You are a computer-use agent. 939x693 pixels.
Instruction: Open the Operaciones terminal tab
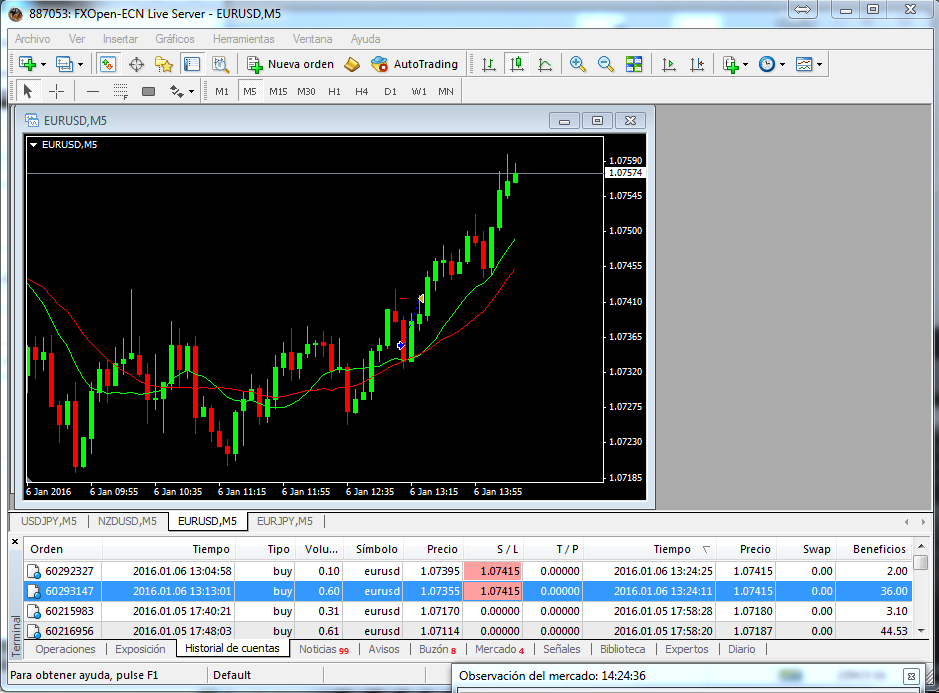tap(65, 649)
